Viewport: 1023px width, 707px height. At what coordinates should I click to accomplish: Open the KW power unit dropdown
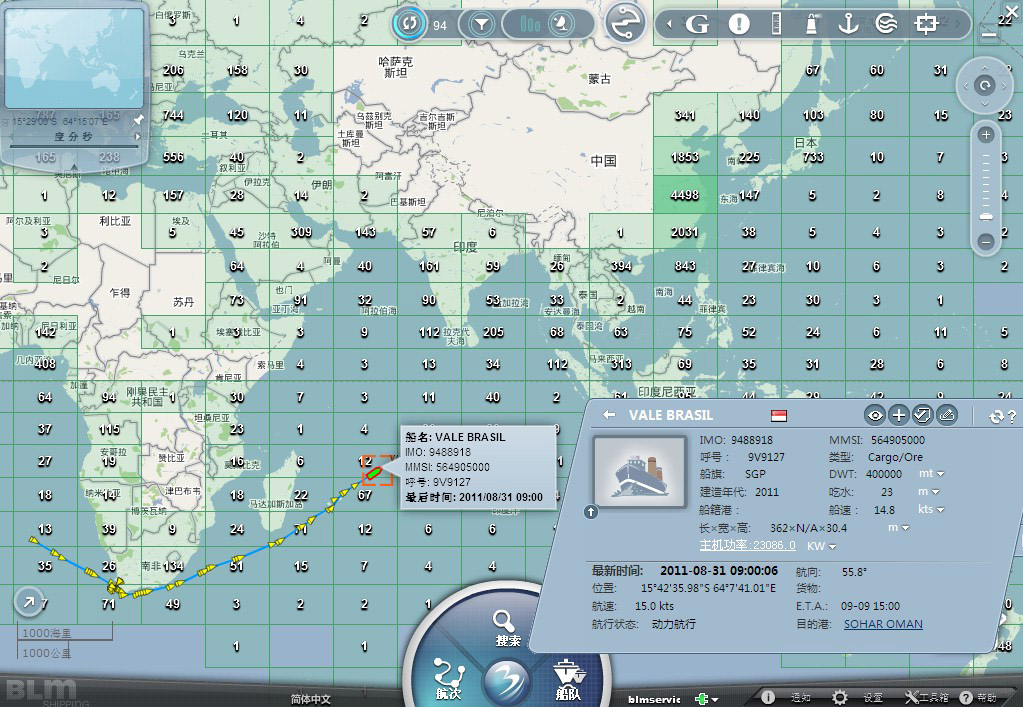coord(822,545)
